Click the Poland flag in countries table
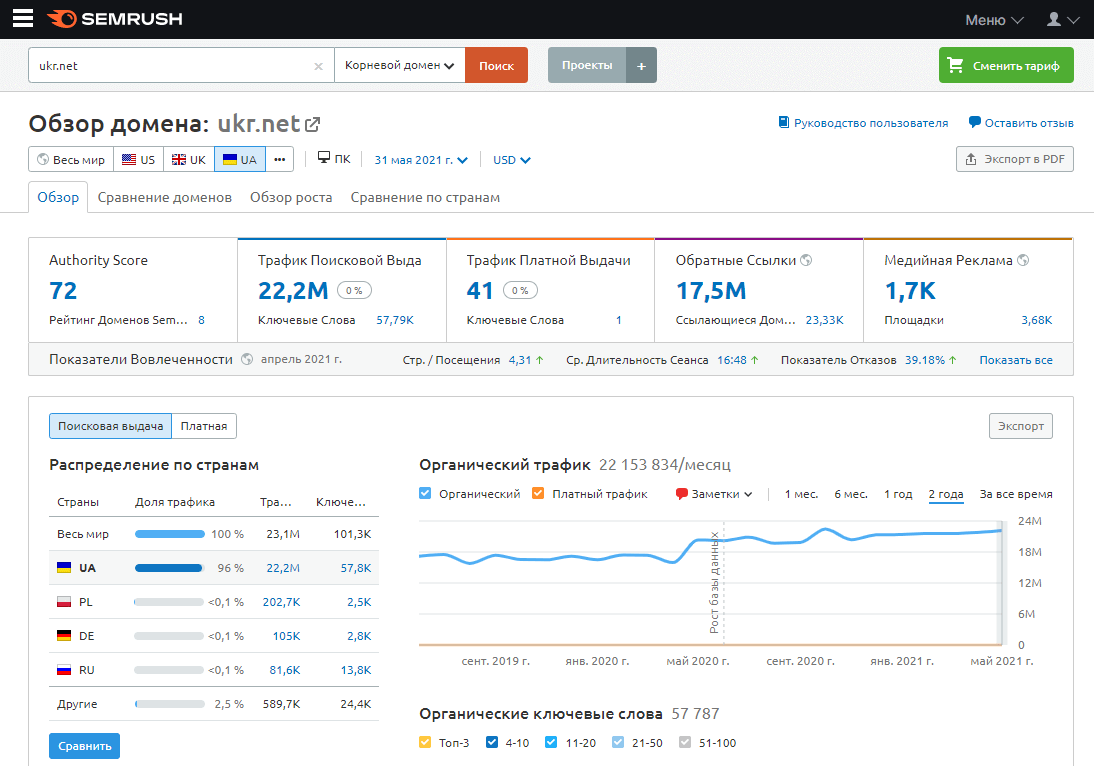 [63, 601]
